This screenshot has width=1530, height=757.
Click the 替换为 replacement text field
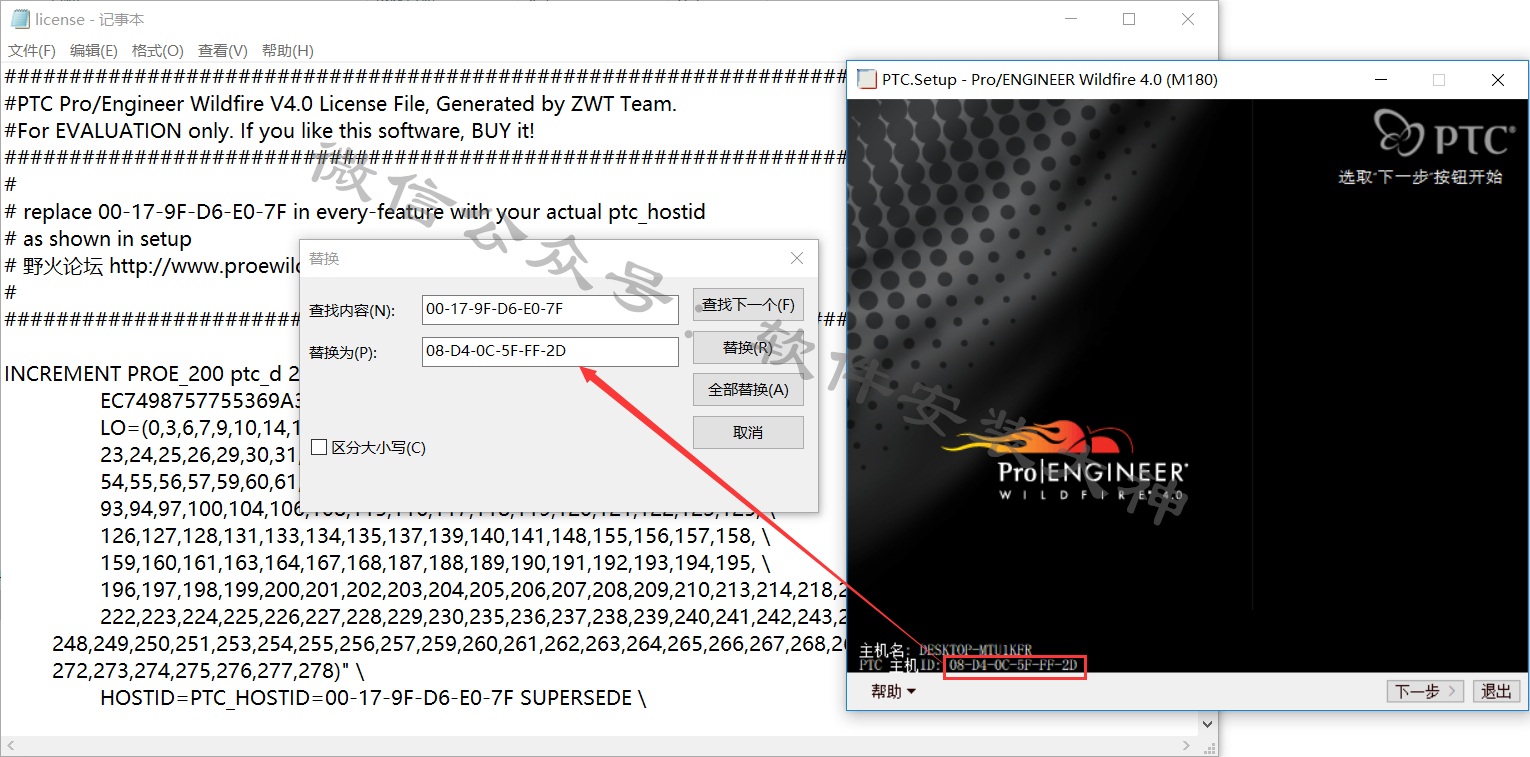[x=550, y=352]
